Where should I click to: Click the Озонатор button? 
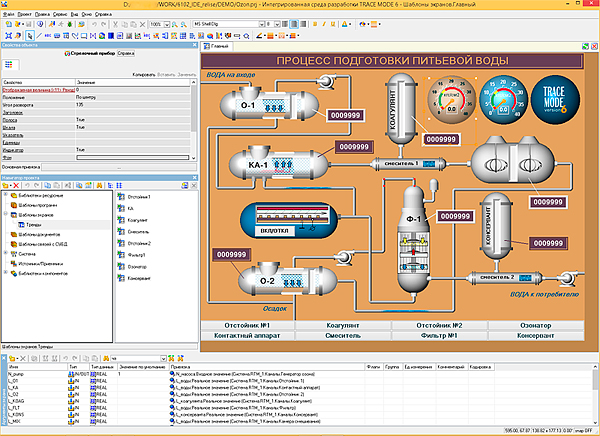tap(536, 325)
